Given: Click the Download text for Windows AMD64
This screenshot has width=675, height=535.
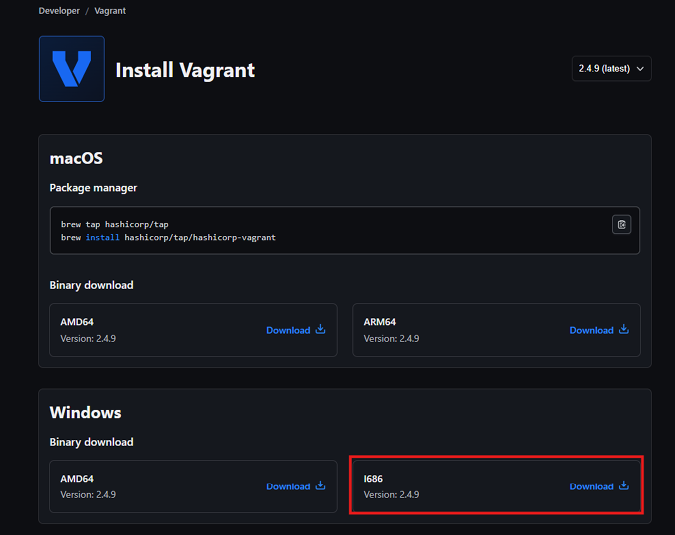Looking at the screenshot, I should tap(288, 487).
